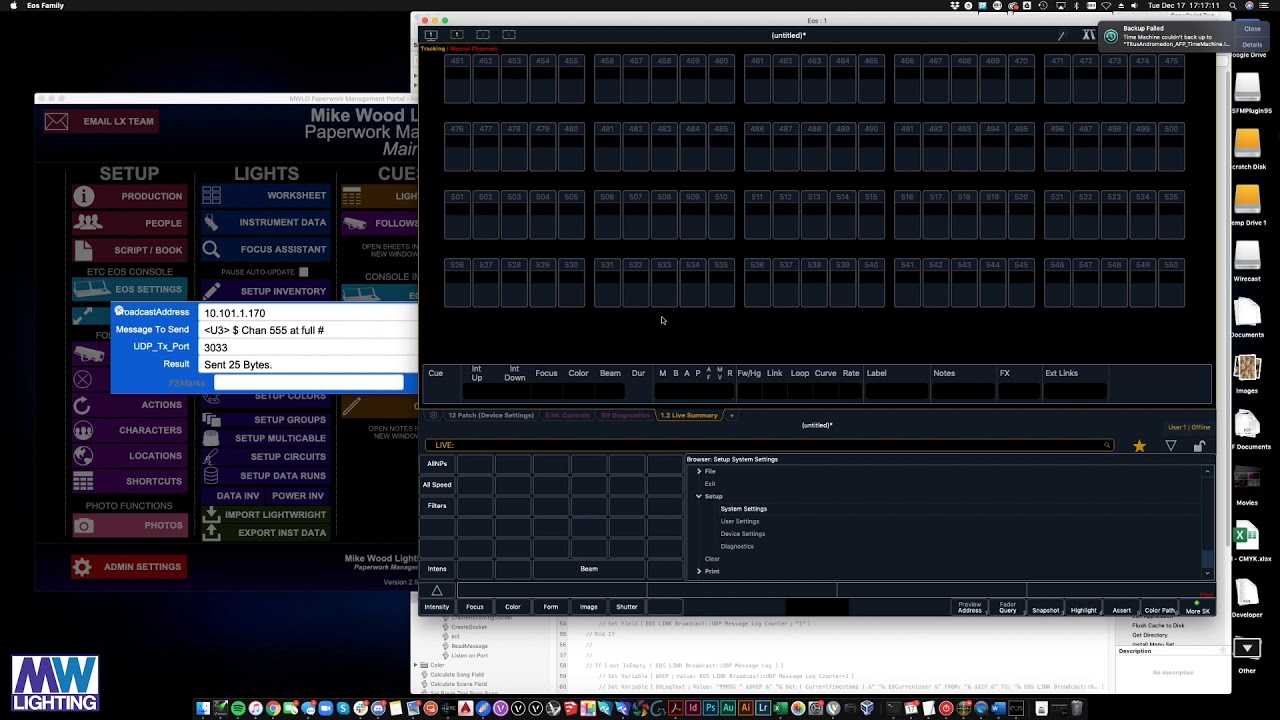Click the Focus encoder category button

tap(475, 607)
